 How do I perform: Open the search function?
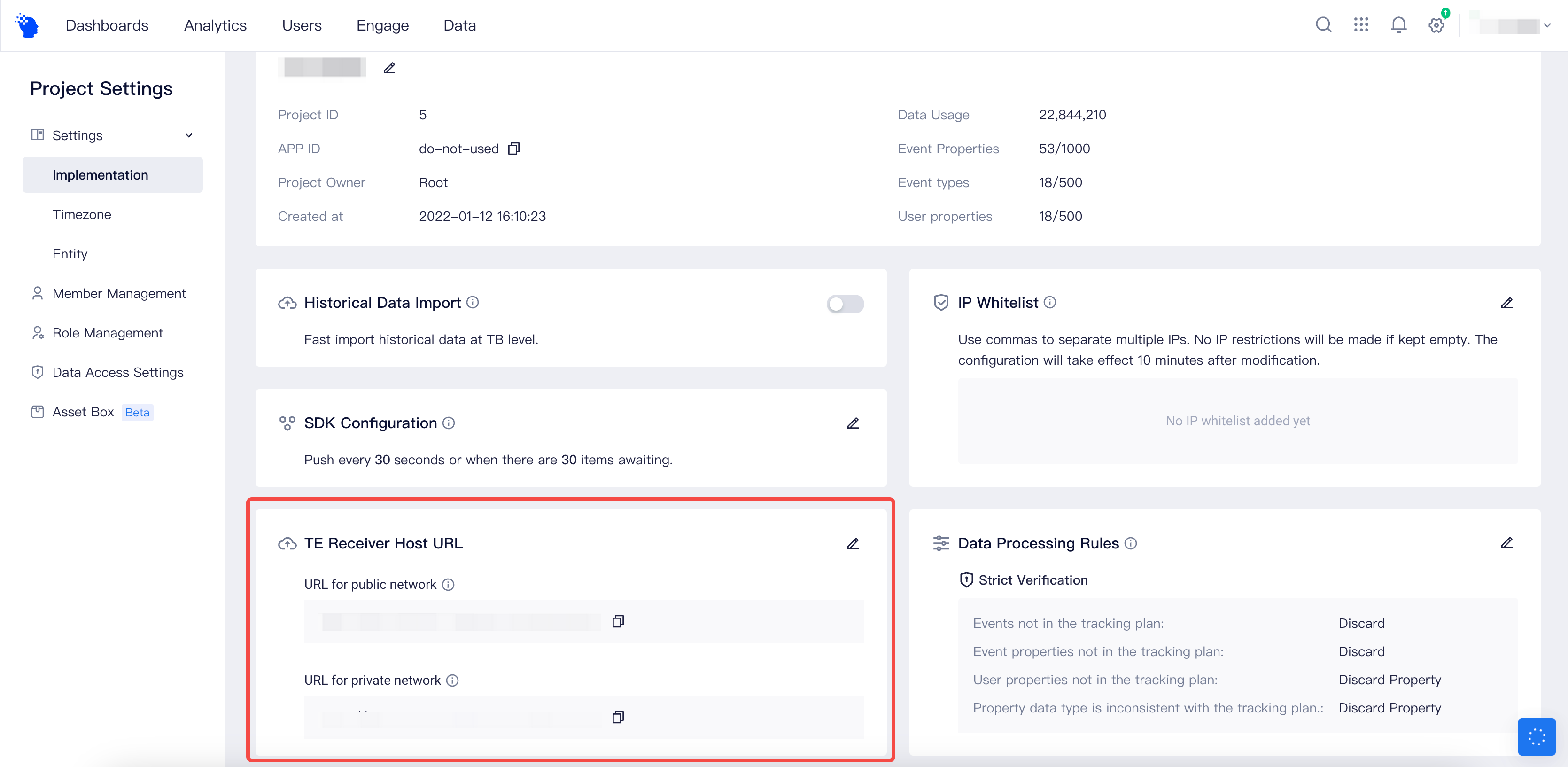(x=1322, y=25)
